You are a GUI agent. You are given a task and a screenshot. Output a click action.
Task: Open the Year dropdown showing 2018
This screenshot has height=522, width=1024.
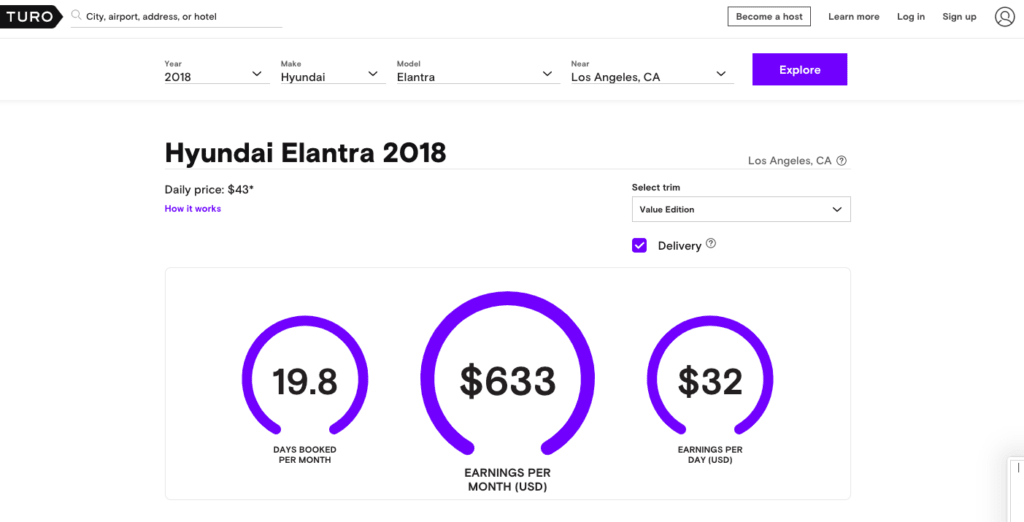217,73
